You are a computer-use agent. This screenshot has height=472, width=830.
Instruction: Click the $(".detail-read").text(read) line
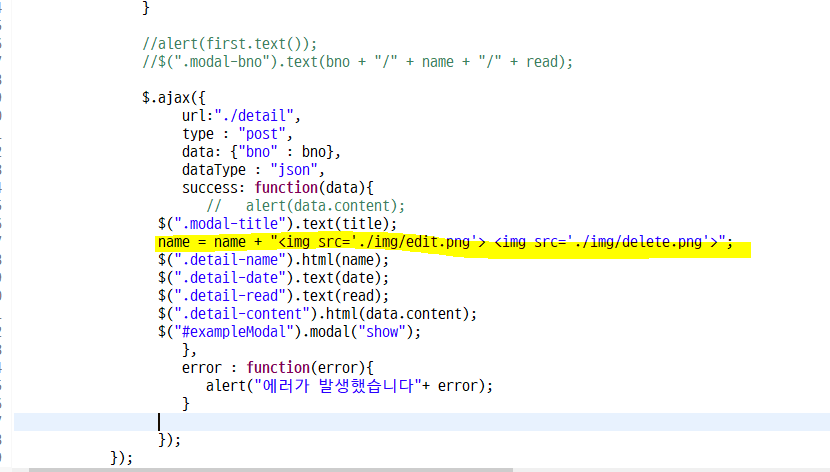click(273, 296)
